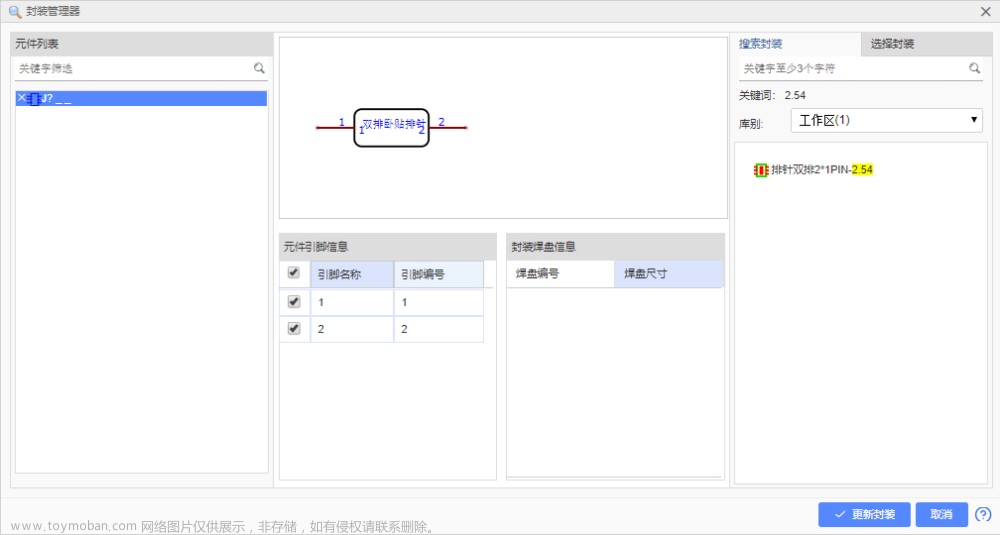Close the 封装管理器 dialog
Image resolution: width=1000 pixels, height=535 pixels.
[x=985, y=11]
